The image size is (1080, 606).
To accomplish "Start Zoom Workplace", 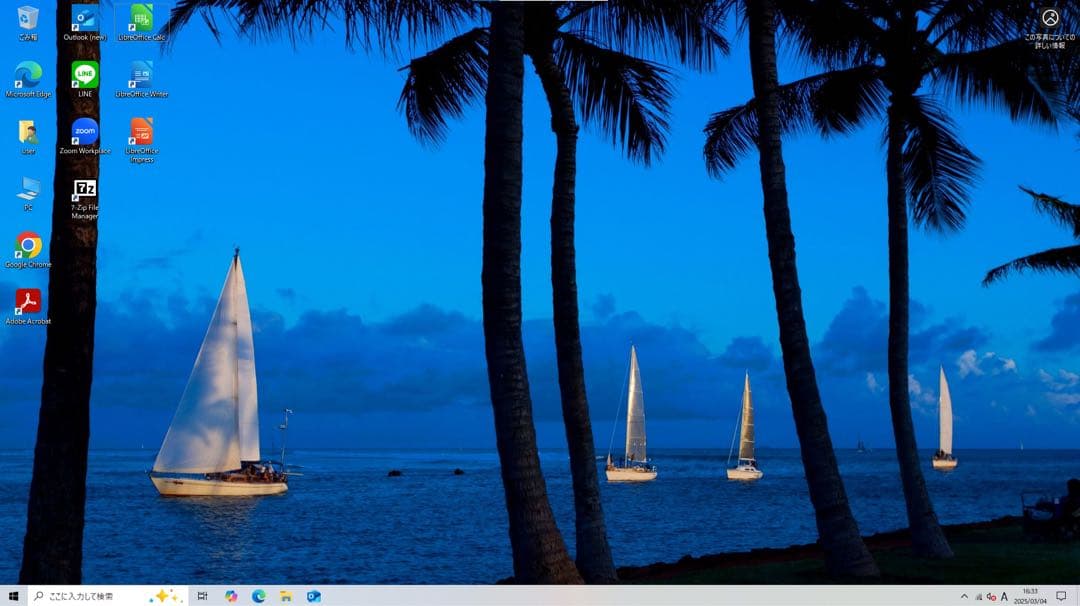I will point(83,130).
